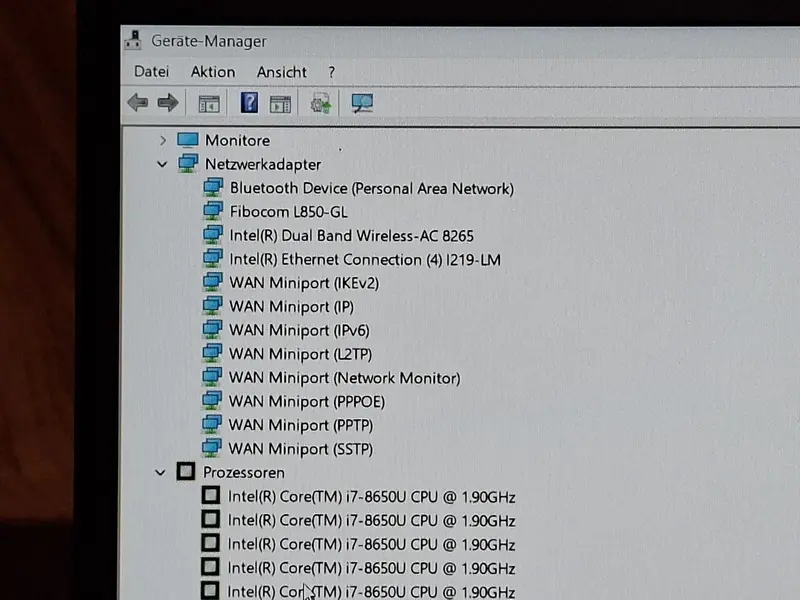Select the Fibocom L850-GL adapter
Image resolution: width=800 pixels, height=600 pixels.
[289, 212]
